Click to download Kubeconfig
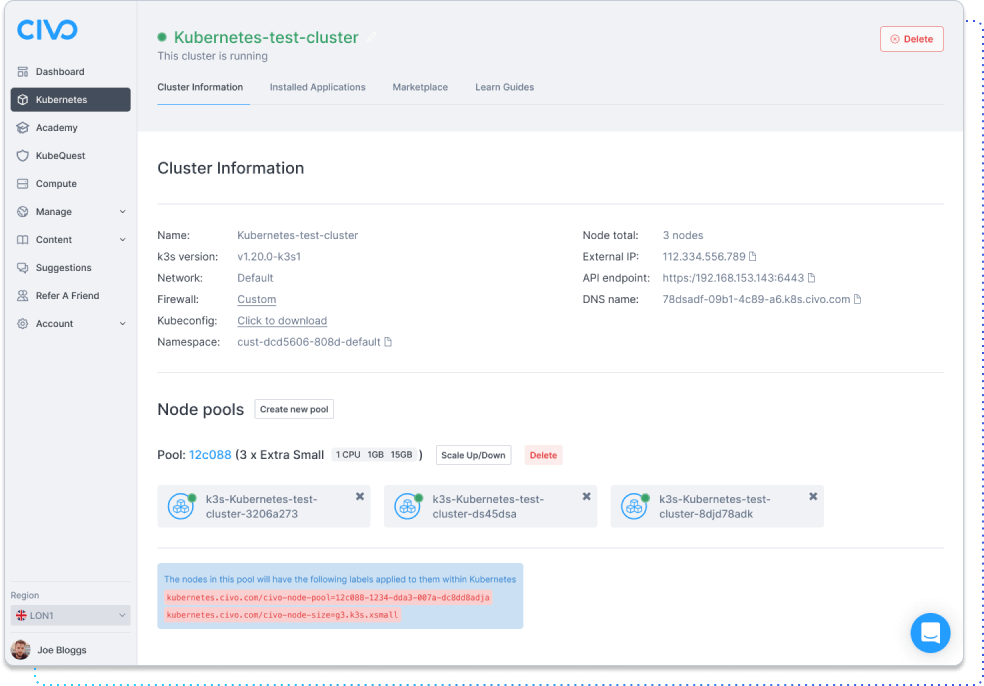Screen dimensions: 984x686 (282, 321)
